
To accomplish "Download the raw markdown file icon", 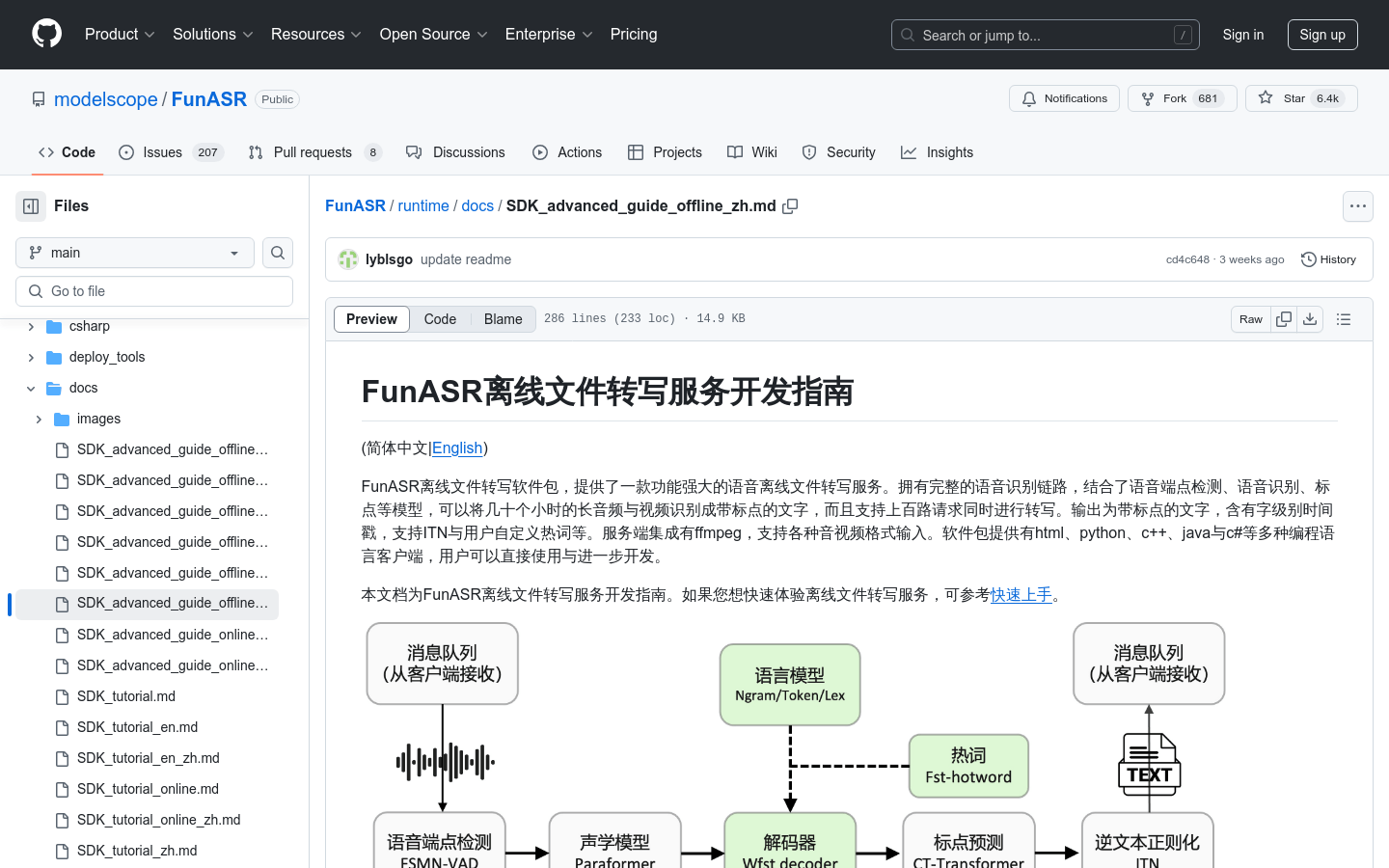I will (1310, 318).
